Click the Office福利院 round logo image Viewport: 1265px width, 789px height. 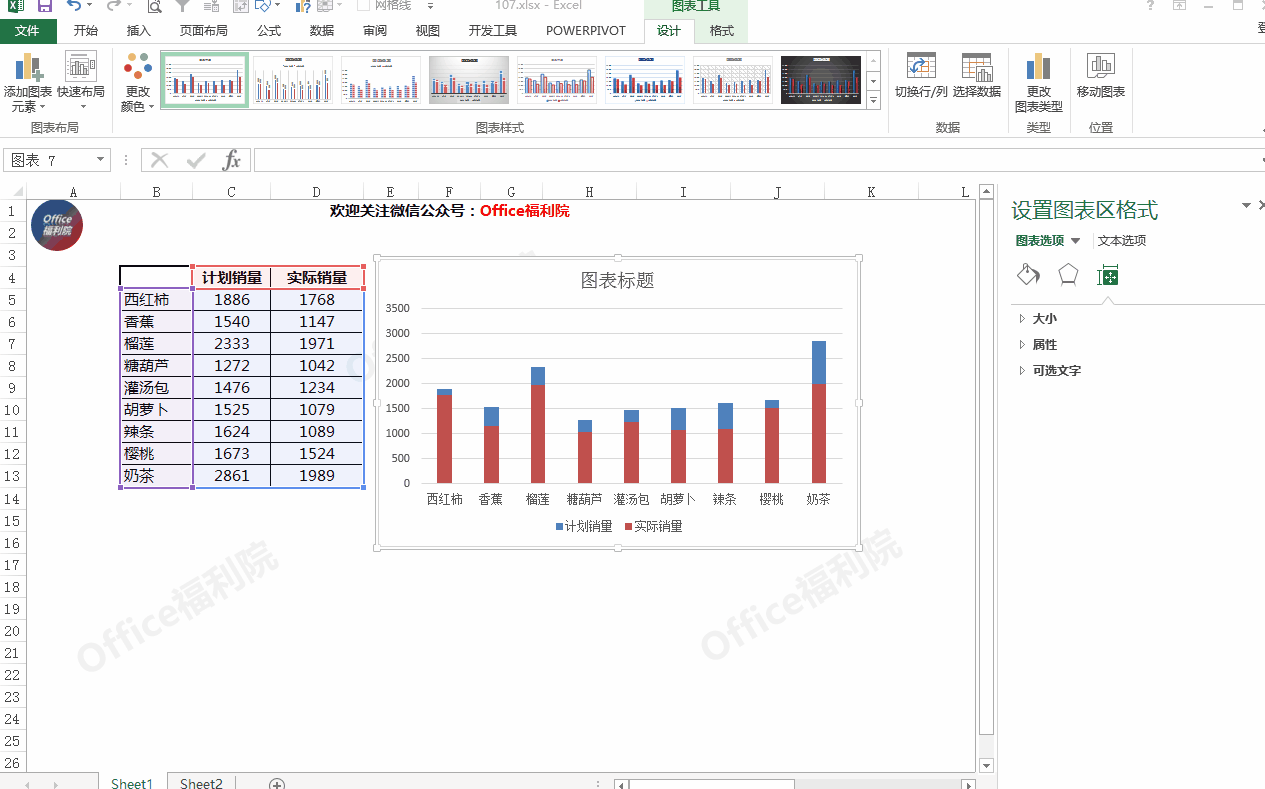point(57,225)
